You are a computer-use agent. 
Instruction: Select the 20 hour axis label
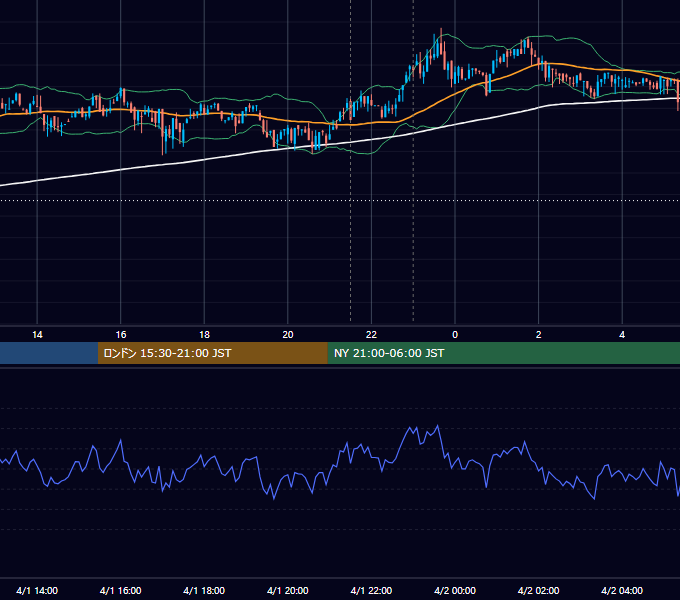click(288, 335)
